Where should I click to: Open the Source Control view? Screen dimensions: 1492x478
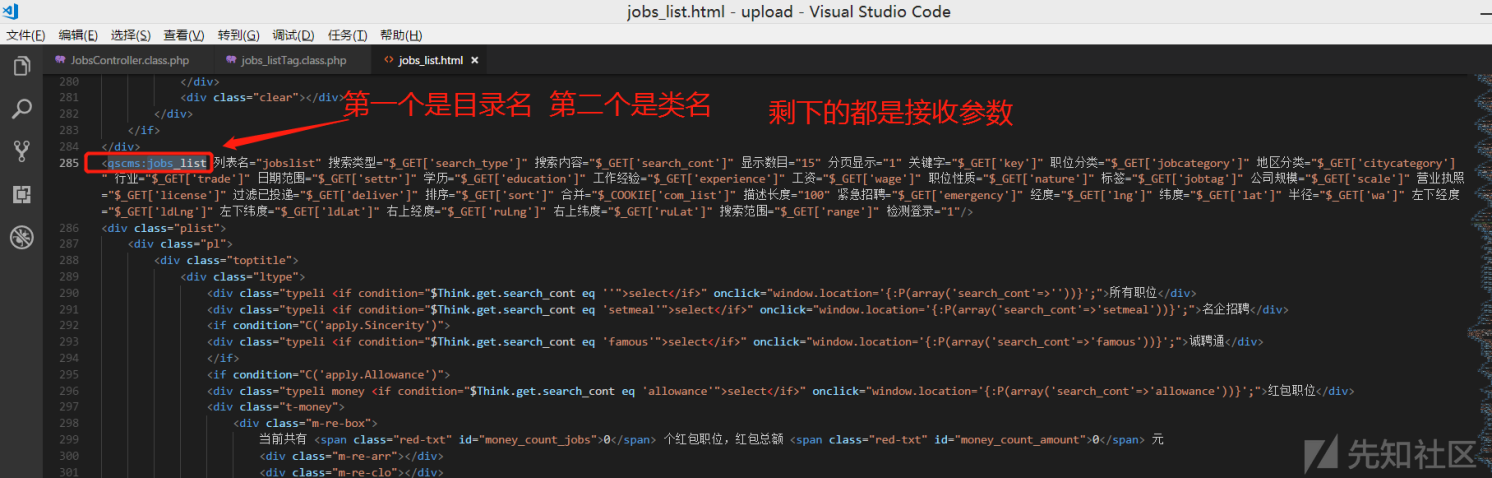click(21, 152)
